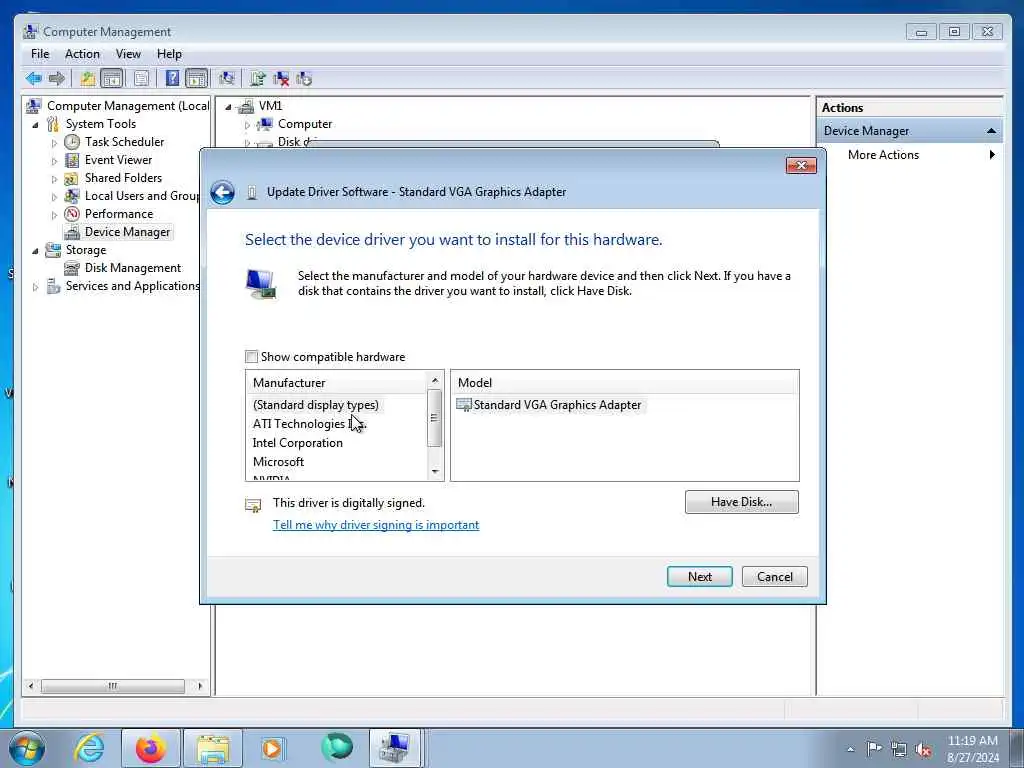The height and width of the screenshot is (768, 1024).
Task: Select 'Intel Corporation' manufacturer
Action: point(297,443)
